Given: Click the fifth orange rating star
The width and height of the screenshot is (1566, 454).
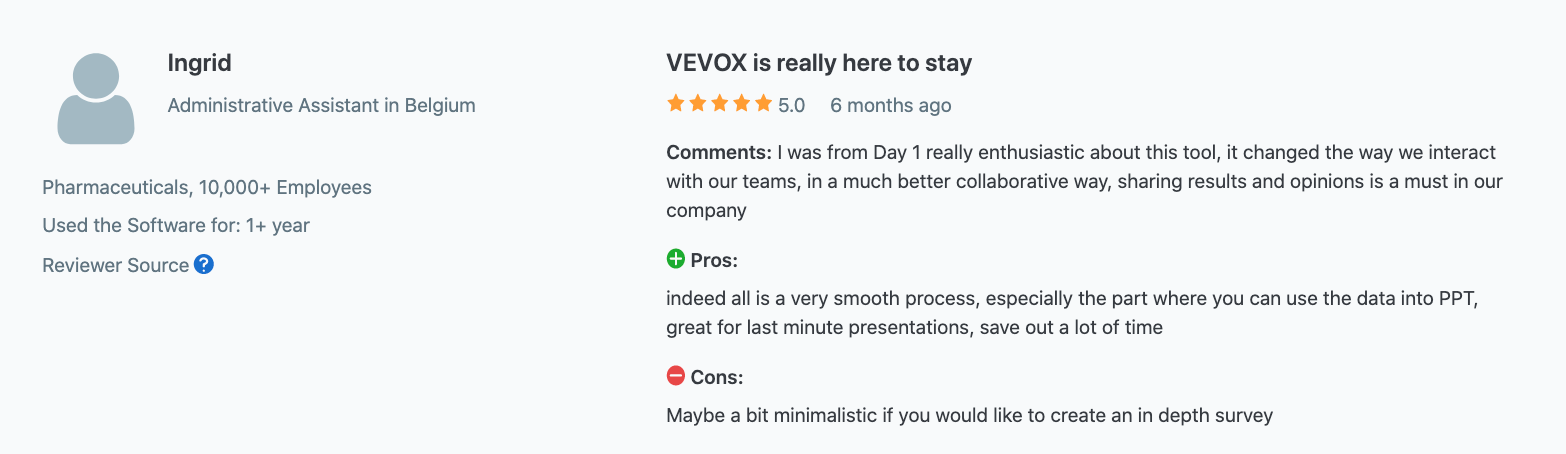Looking at the screenshot, I should click(763, 104).
